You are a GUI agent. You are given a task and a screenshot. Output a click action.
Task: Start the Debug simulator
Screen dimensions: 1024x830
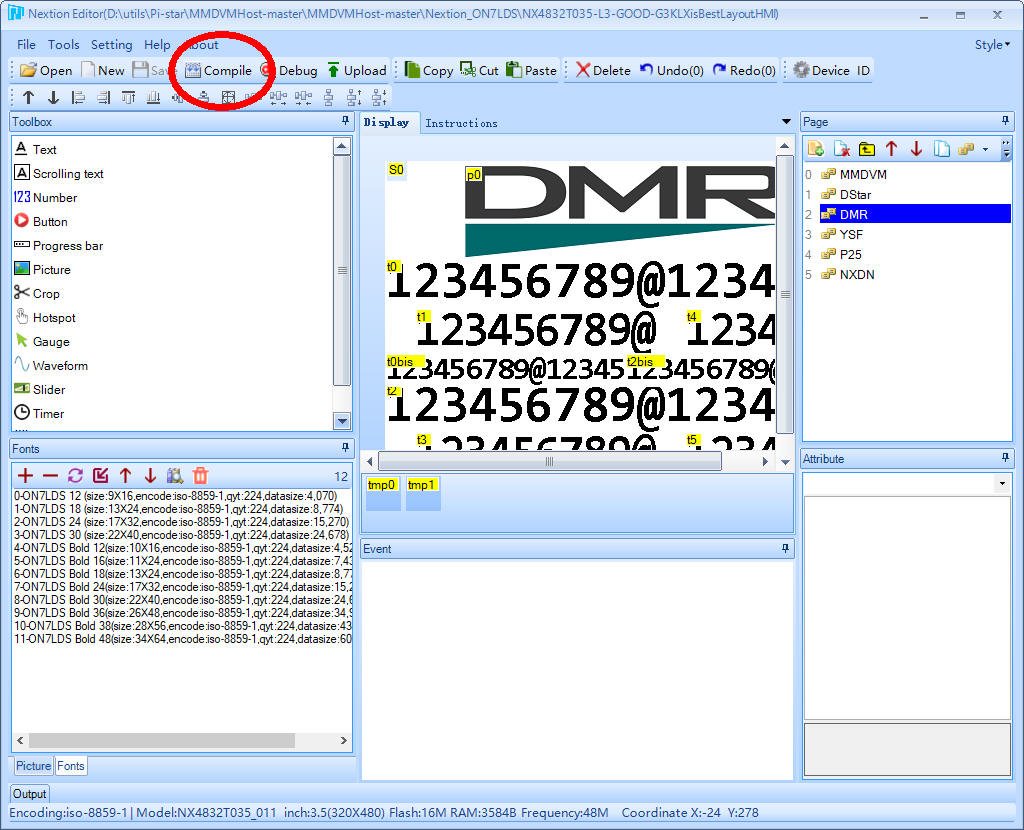[289, 70]
